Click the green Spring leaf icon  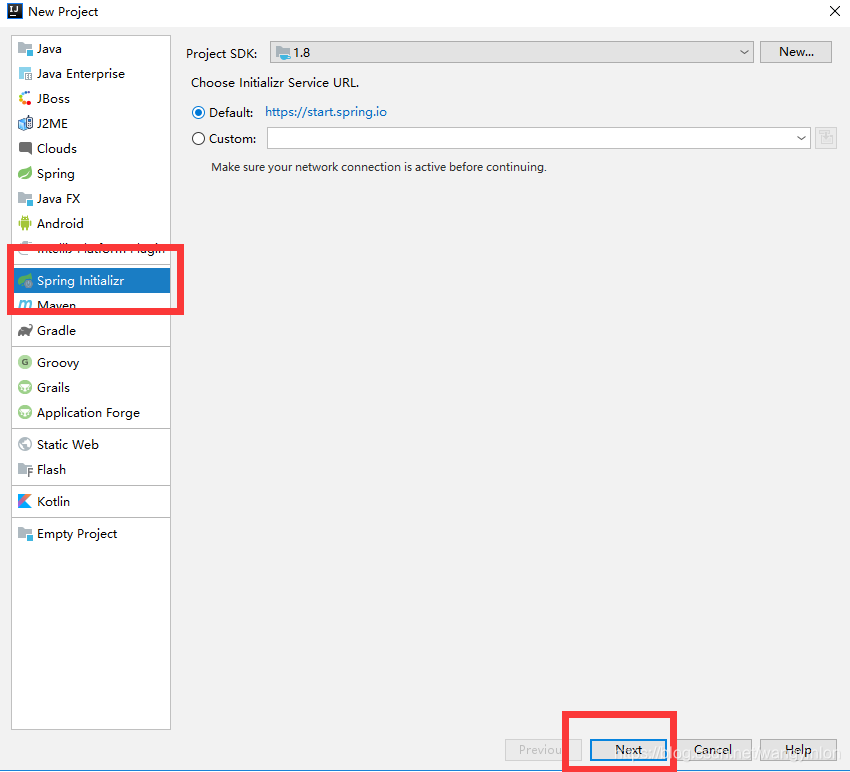click(25, 173)
